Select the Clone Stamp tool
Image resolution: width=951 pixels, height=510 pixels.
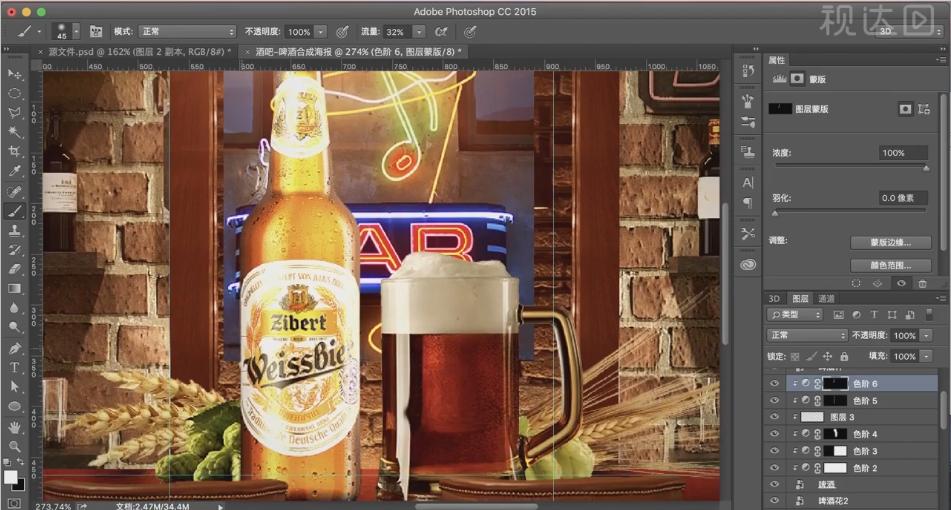(x=15, y=230)
